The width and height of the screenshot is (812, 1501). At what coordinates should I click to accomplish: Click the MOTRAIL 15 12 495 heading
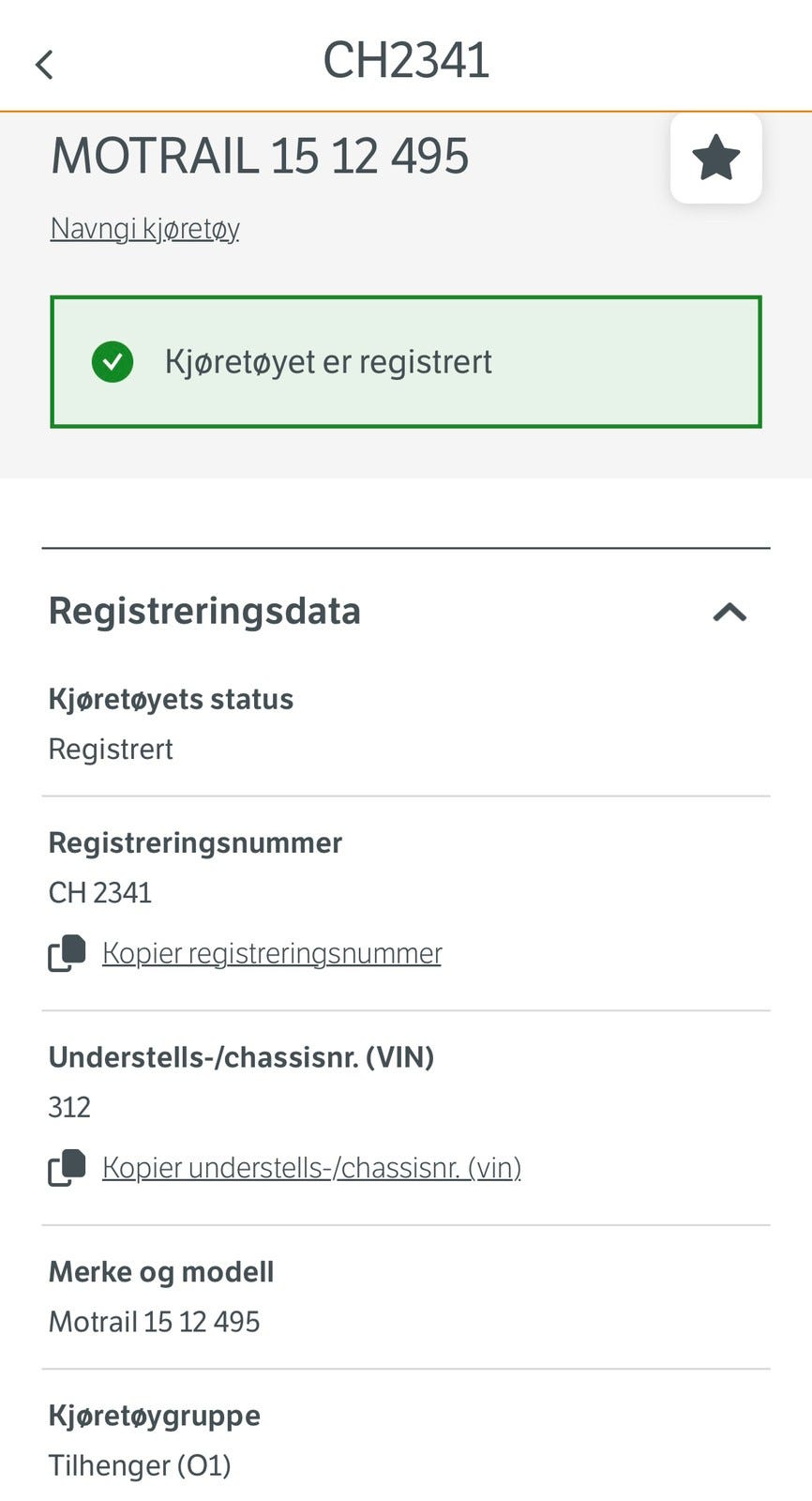[260, 156]
